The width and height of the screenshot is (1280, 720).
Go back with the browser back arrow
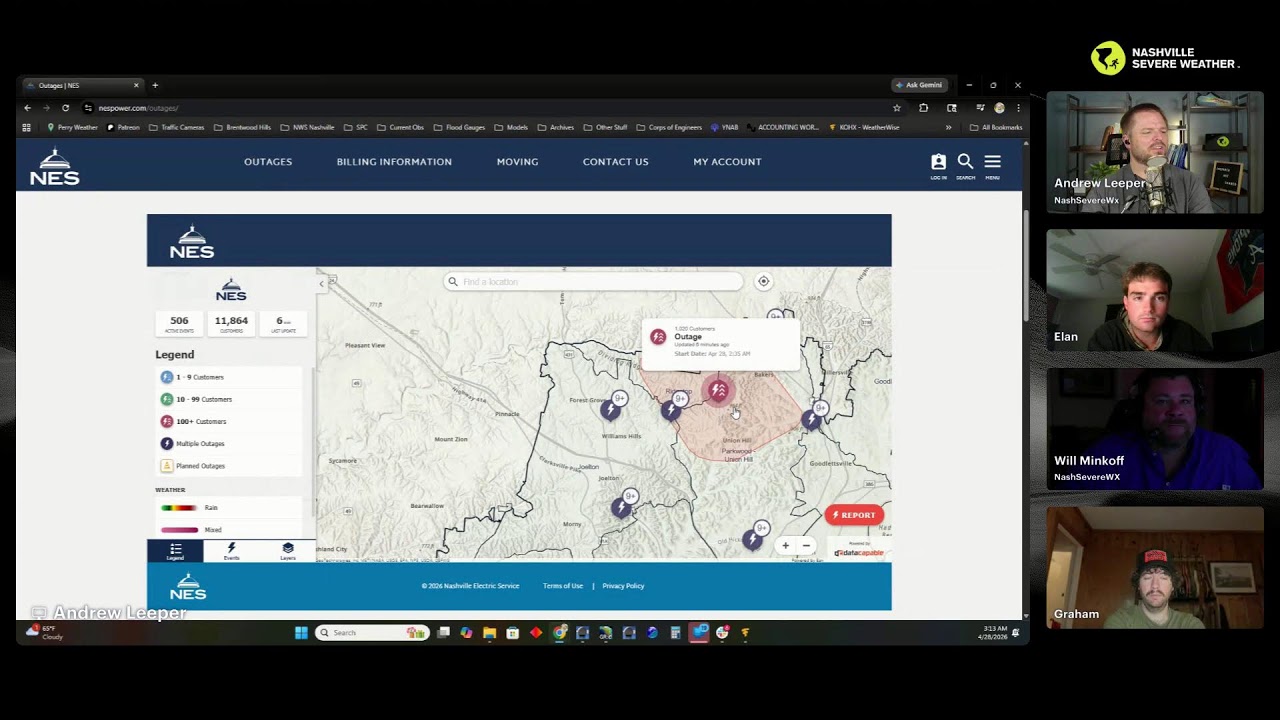(27, 108)
